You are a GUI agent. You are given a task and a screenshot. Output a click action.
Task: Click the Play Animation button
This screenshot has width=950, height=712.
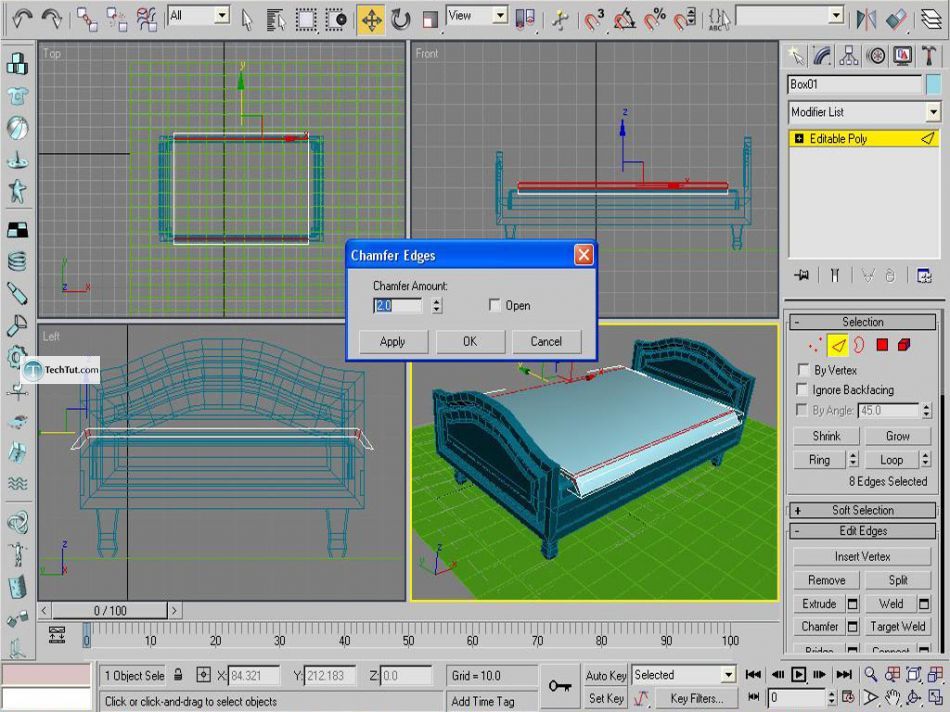click(x=799, y=674)
